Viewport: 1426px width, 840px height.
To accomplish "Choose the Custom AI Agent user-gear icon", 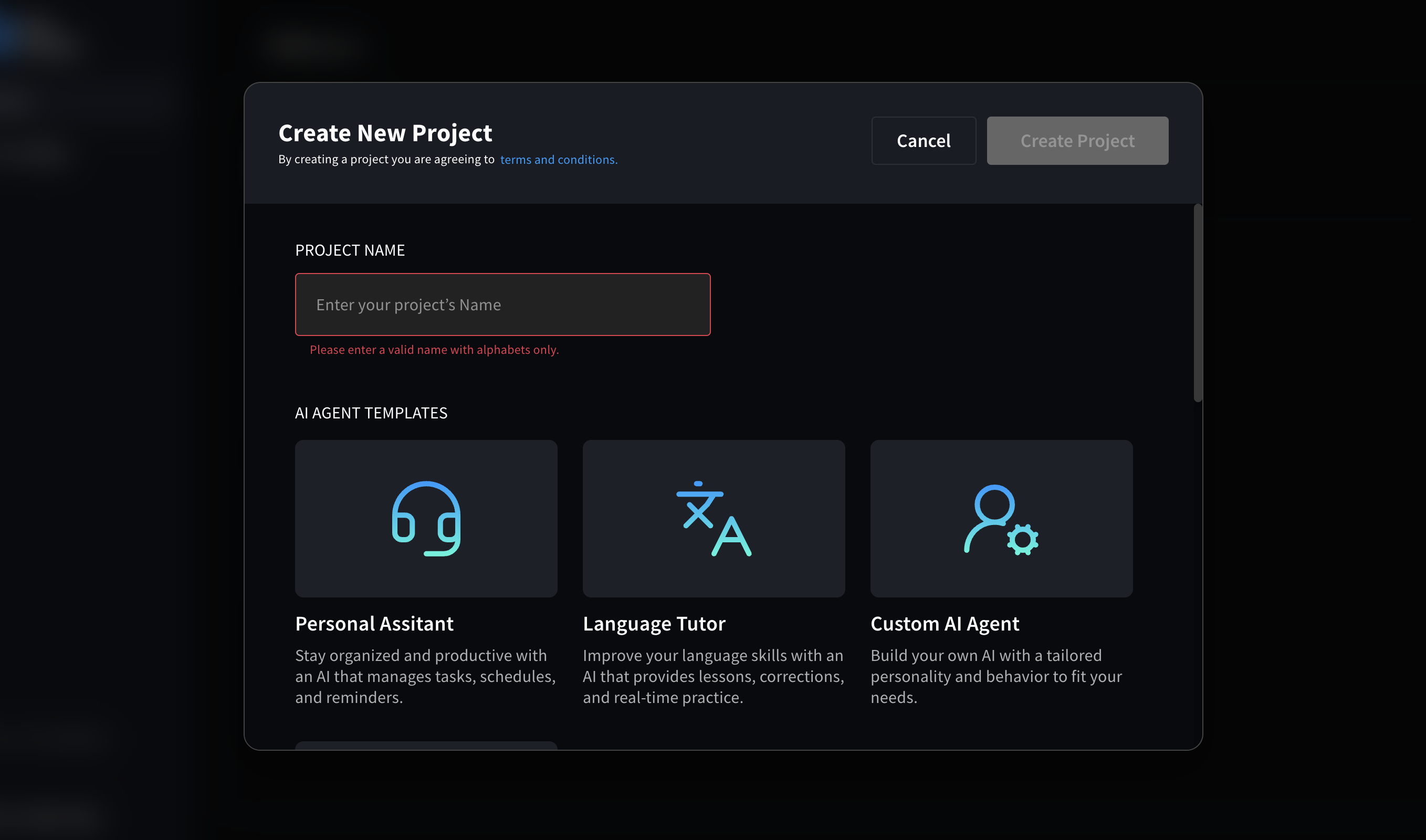I will (1001, 519).
